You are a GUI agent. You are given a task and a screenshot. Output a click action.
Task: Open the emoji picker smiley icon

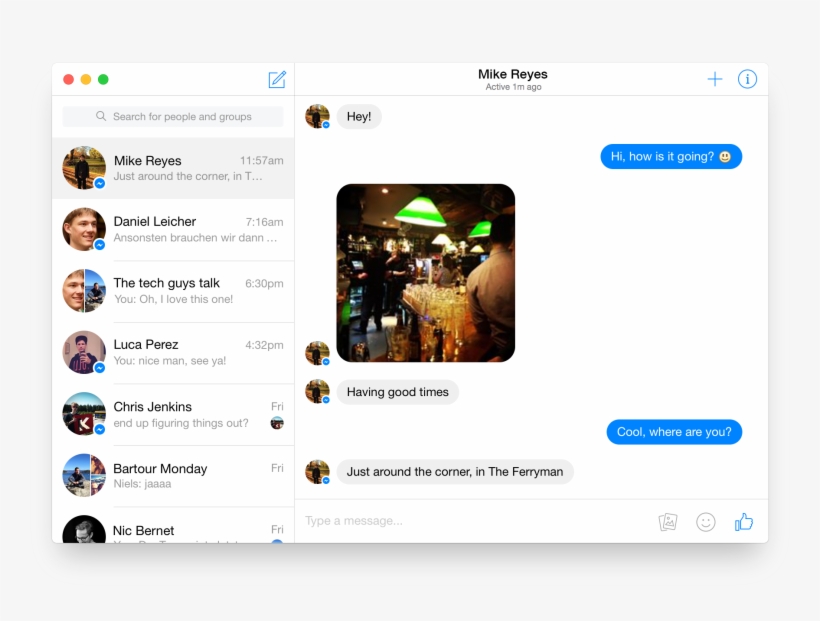705,522
